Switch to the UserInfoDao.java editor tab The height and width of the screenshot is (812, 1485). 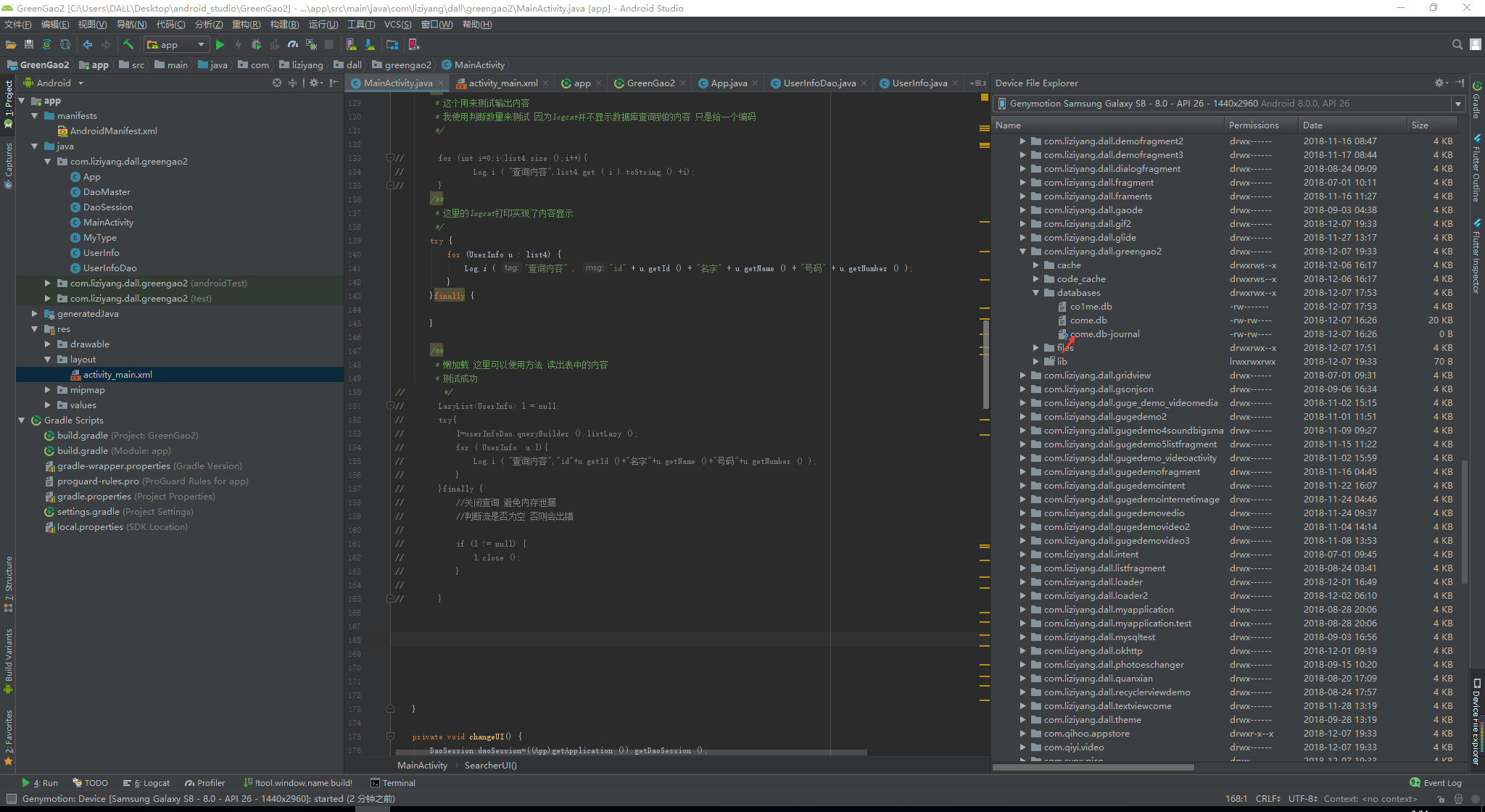(819, 83)
